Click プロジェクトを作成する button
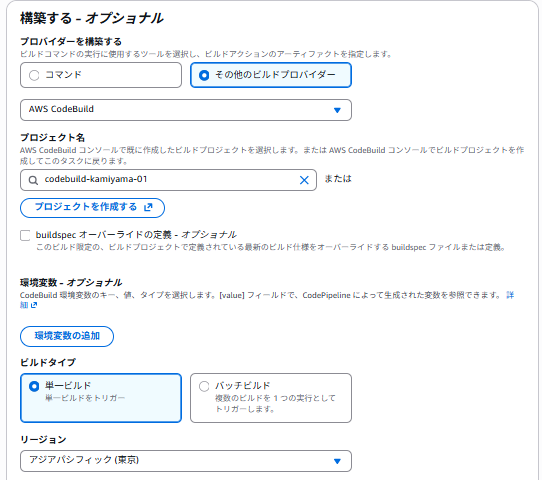 pos(92,208)
